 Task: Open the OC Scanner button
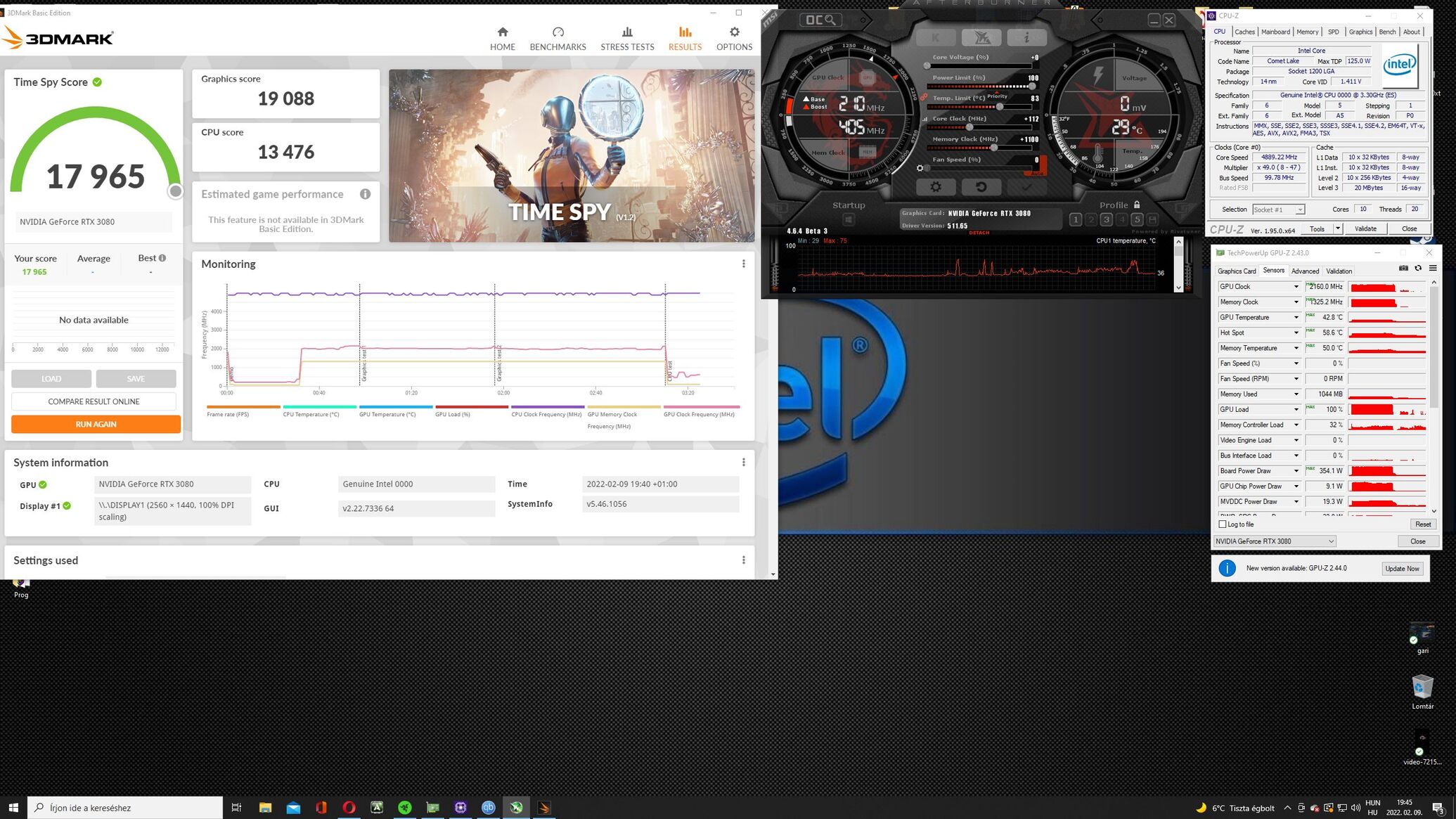820,20
